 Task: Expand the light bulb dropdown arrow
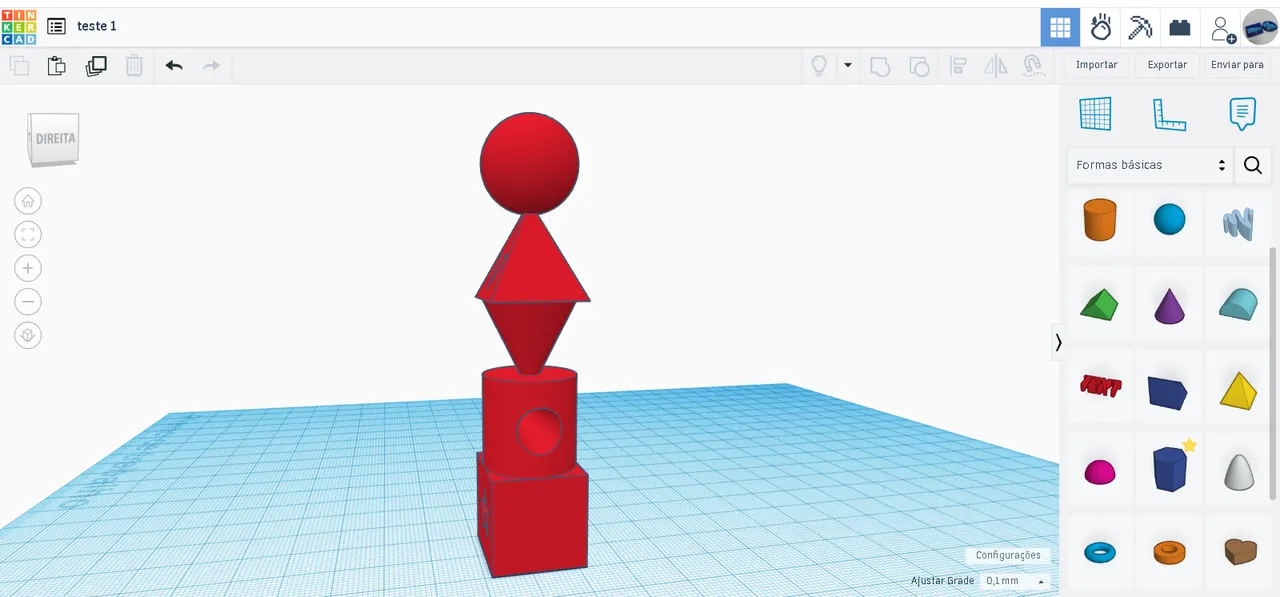point(847,65)
